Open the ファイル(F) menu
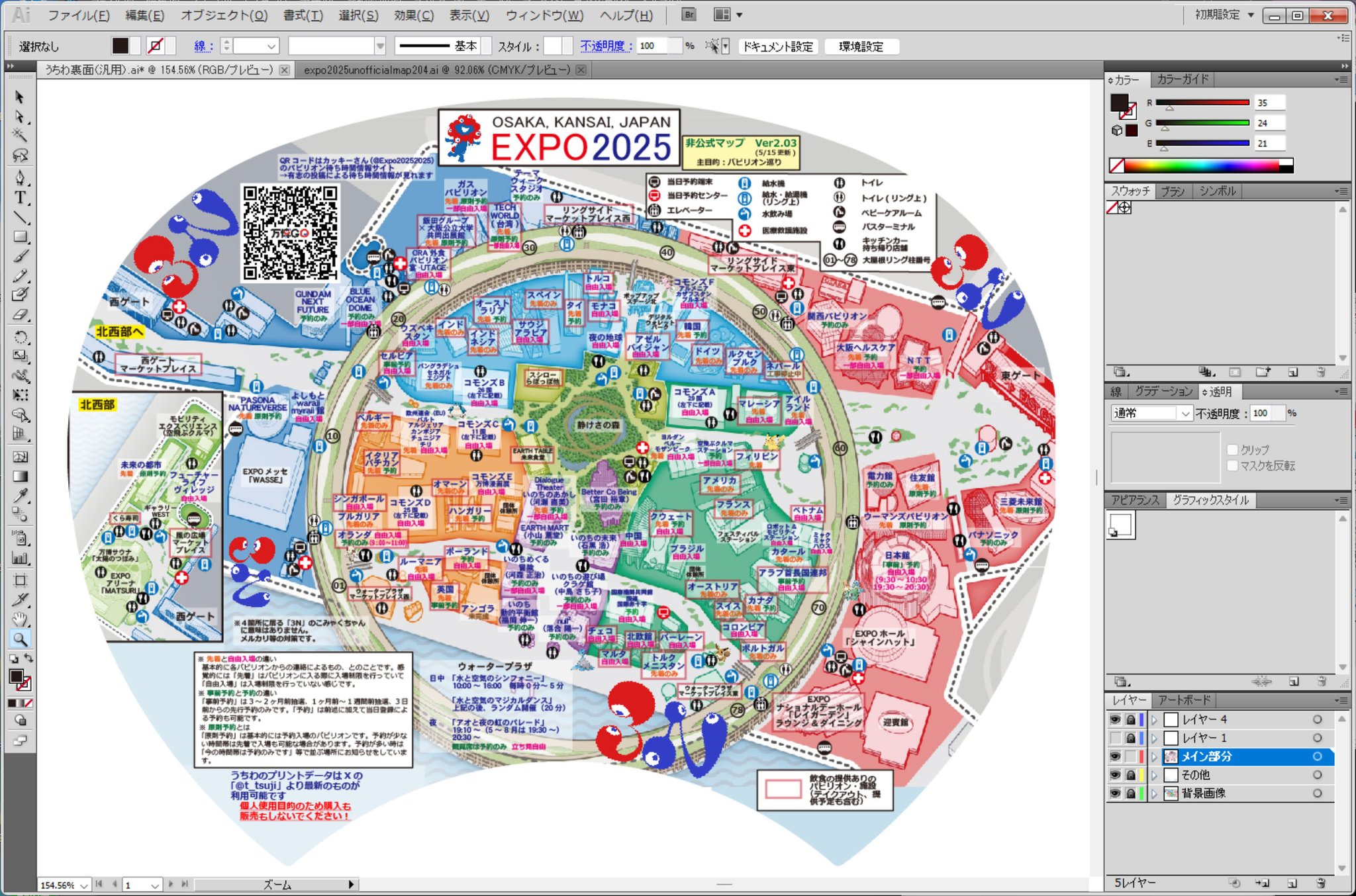Image resolution: width=1356 pixels, height=896 pixels. 79,15
